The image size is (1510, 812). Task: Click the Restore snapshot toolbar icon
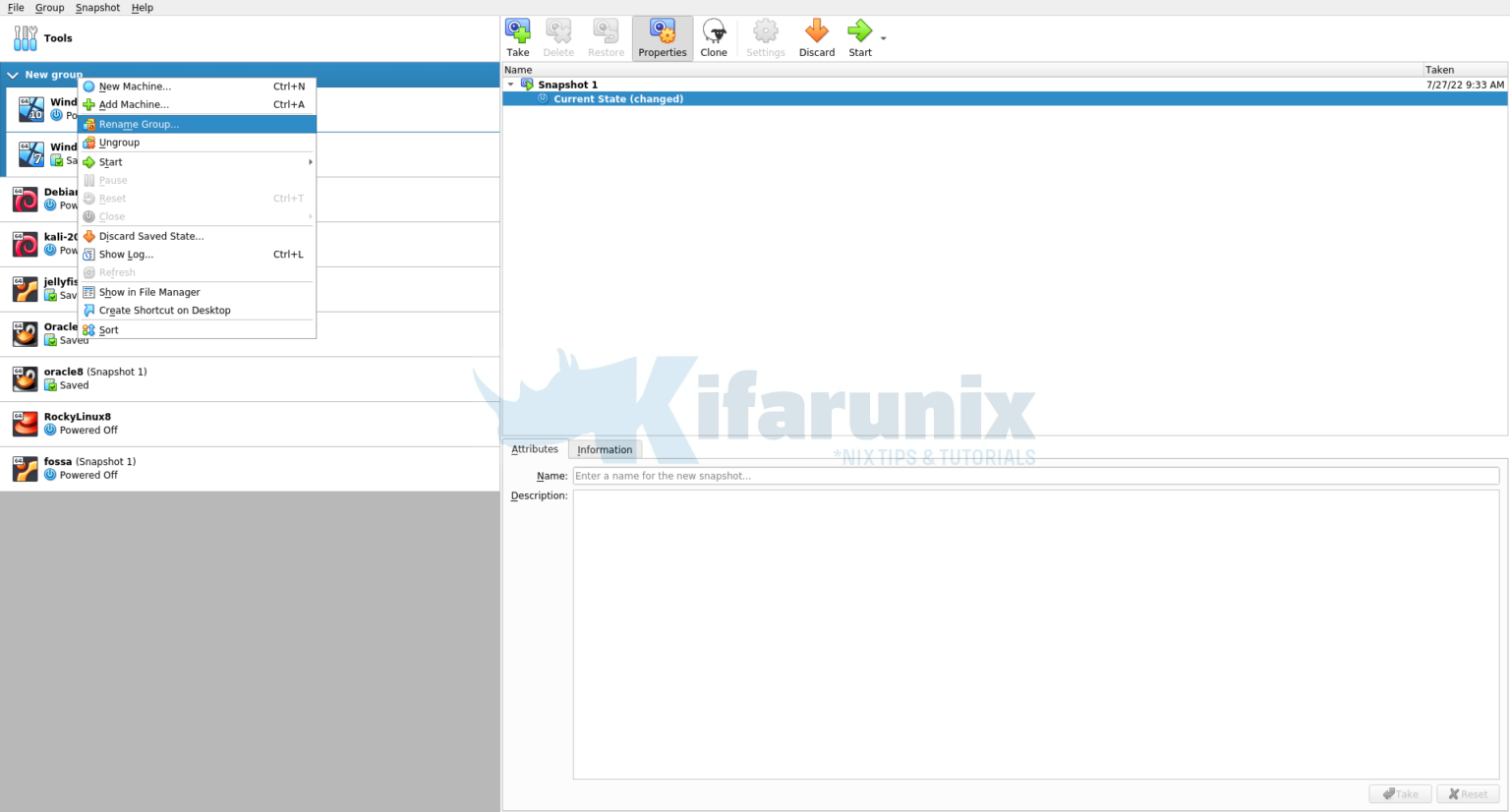[x=606, y=38]
